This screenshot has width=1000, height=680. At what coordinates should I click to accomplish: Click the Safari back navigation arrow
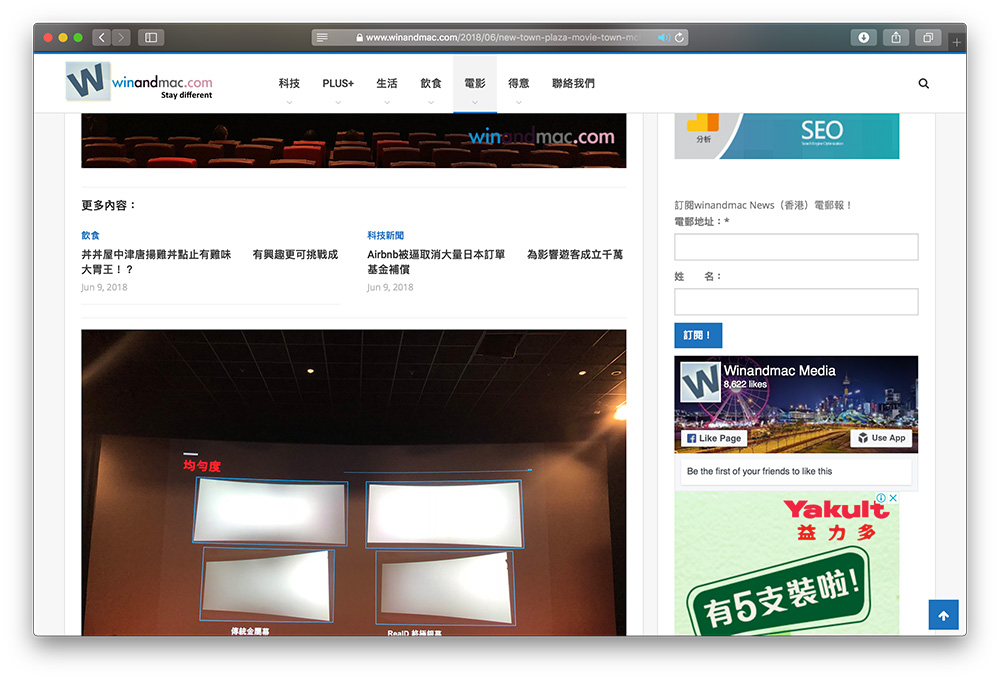coord(102,37)
